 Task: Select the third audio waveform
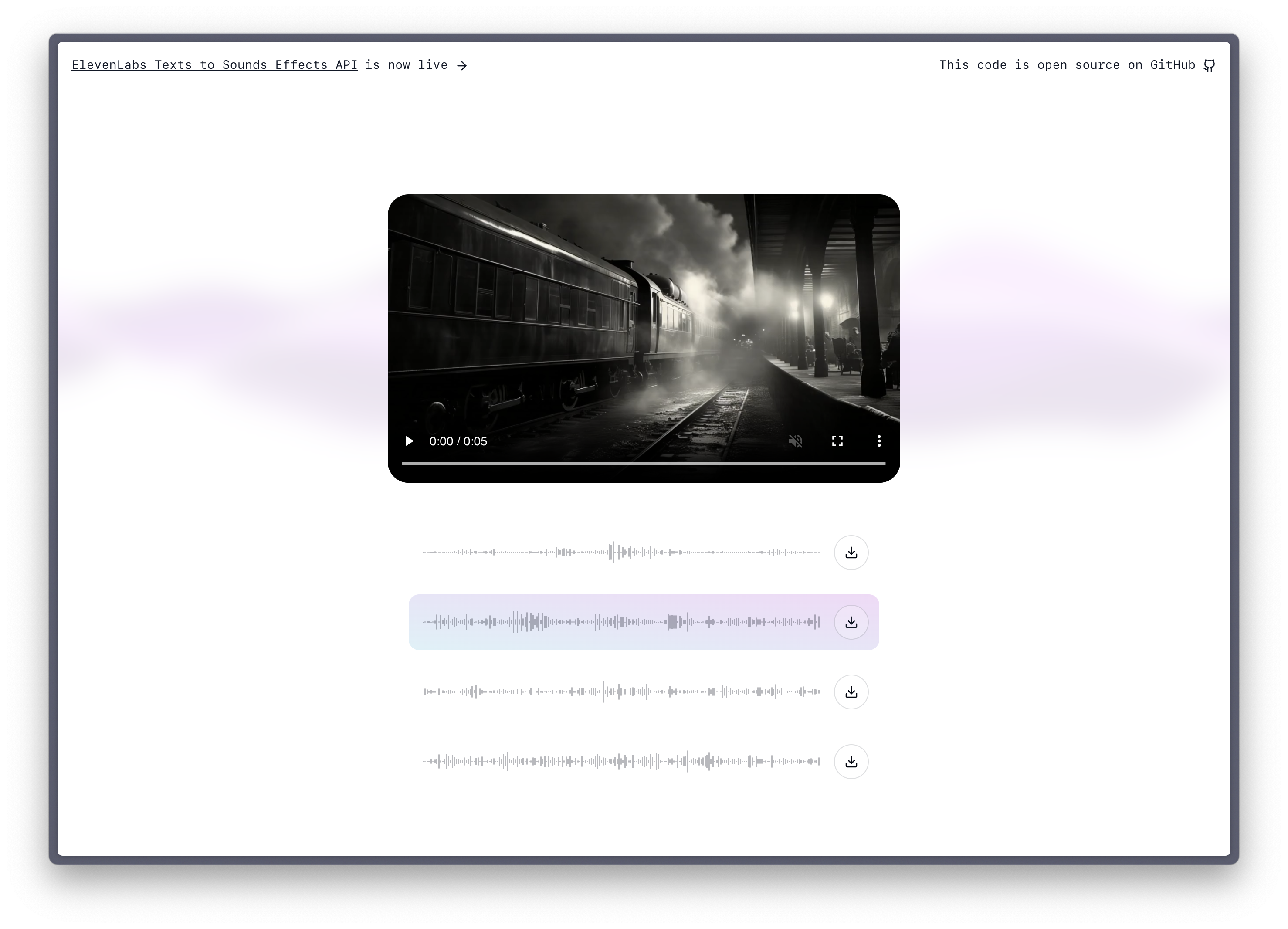click(x=621, y=692)
